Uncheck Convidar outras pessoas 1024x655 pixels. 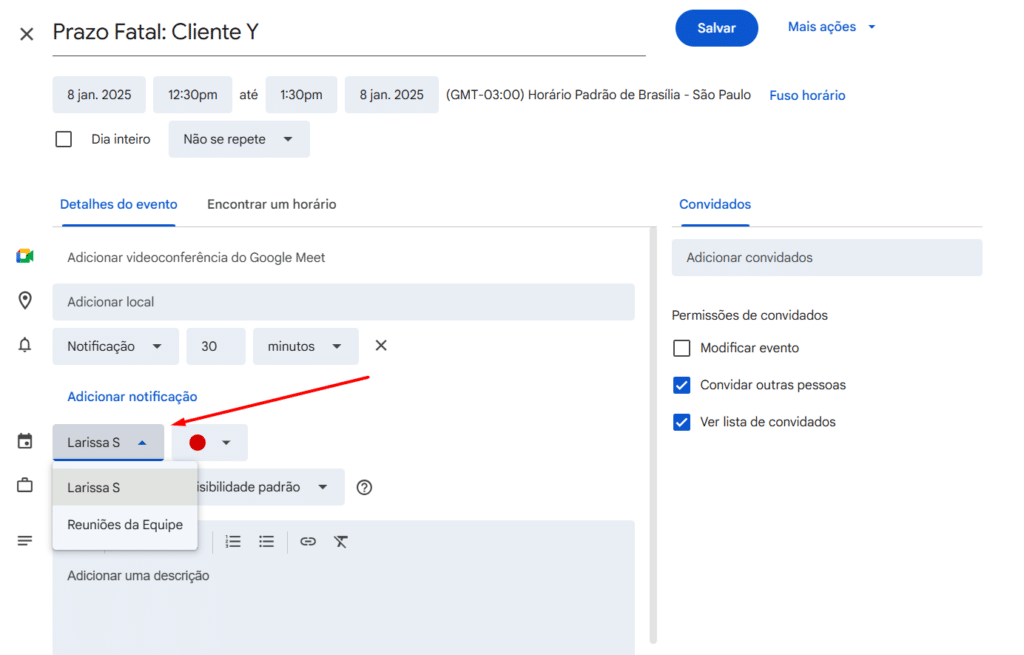682,385
